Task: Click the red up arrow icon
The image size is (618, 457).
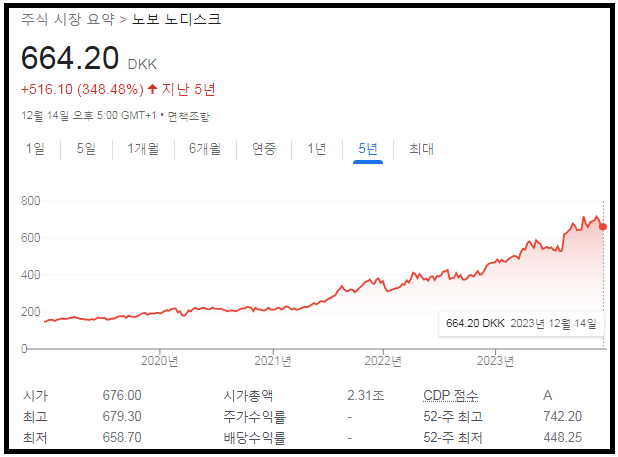Action: point(153,89)
